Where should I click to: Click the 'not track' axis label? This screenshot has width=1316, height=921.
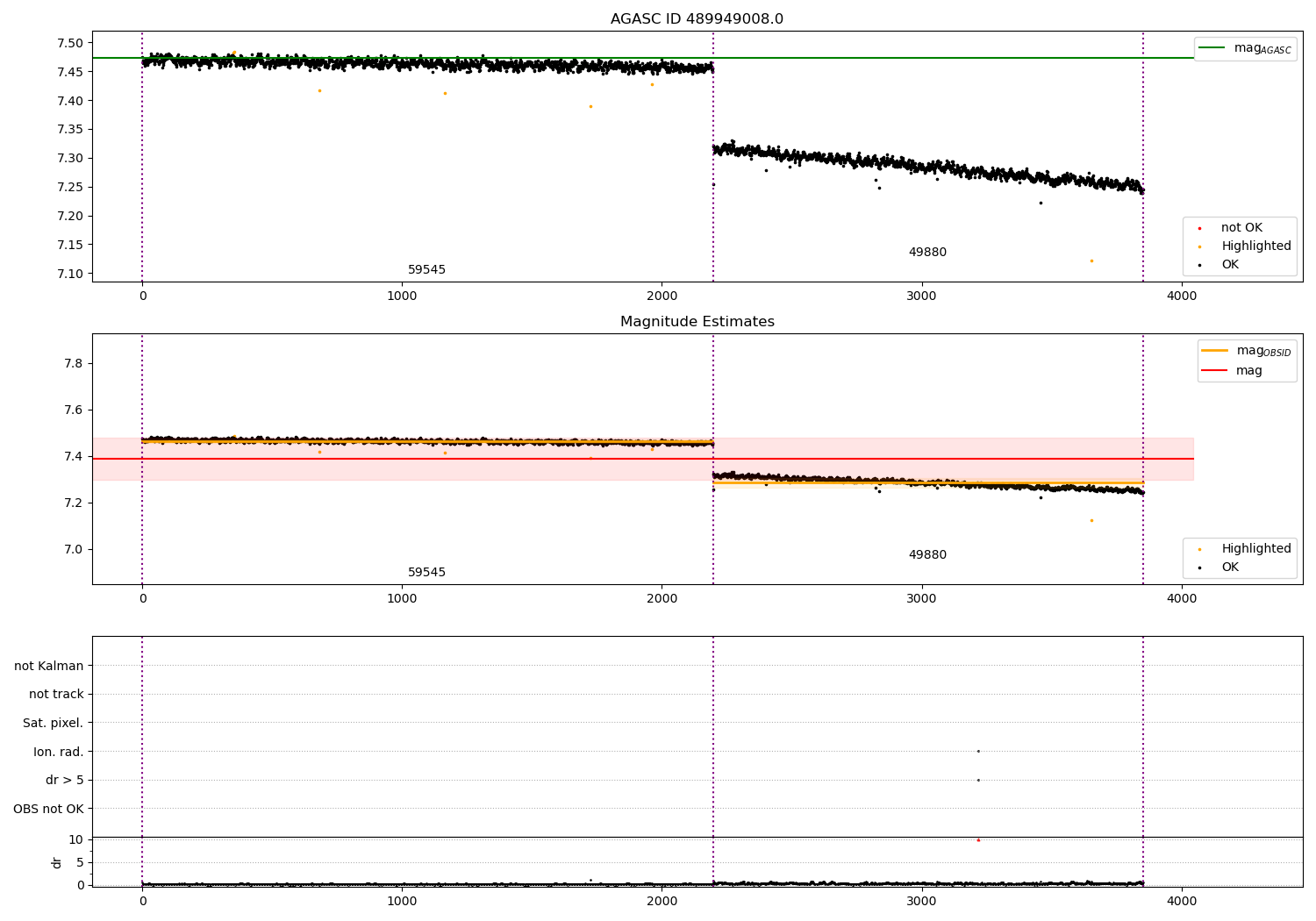[x=56, y=695]
